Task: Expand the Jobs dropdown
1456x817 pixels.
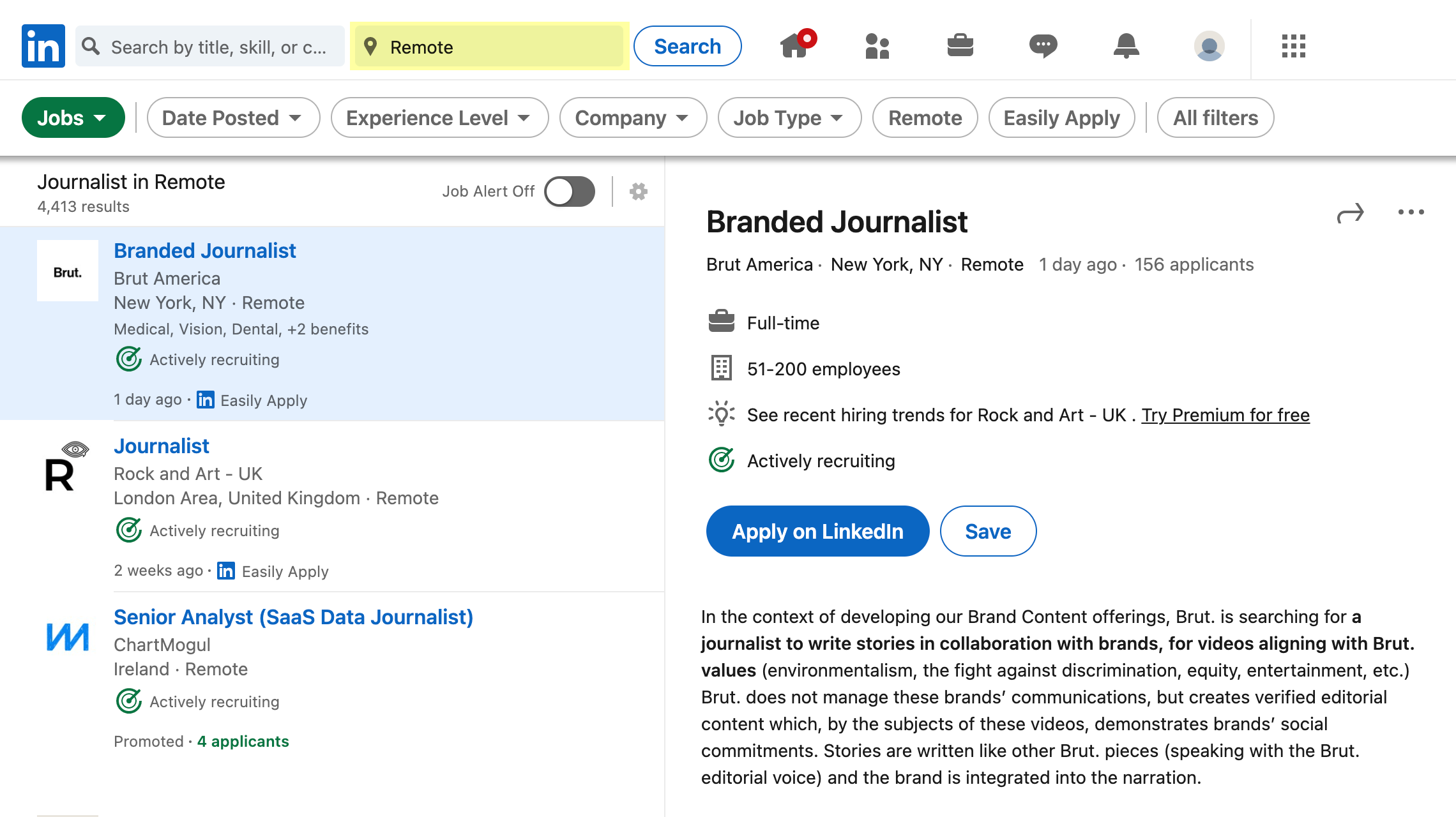Action: point(73,117)
